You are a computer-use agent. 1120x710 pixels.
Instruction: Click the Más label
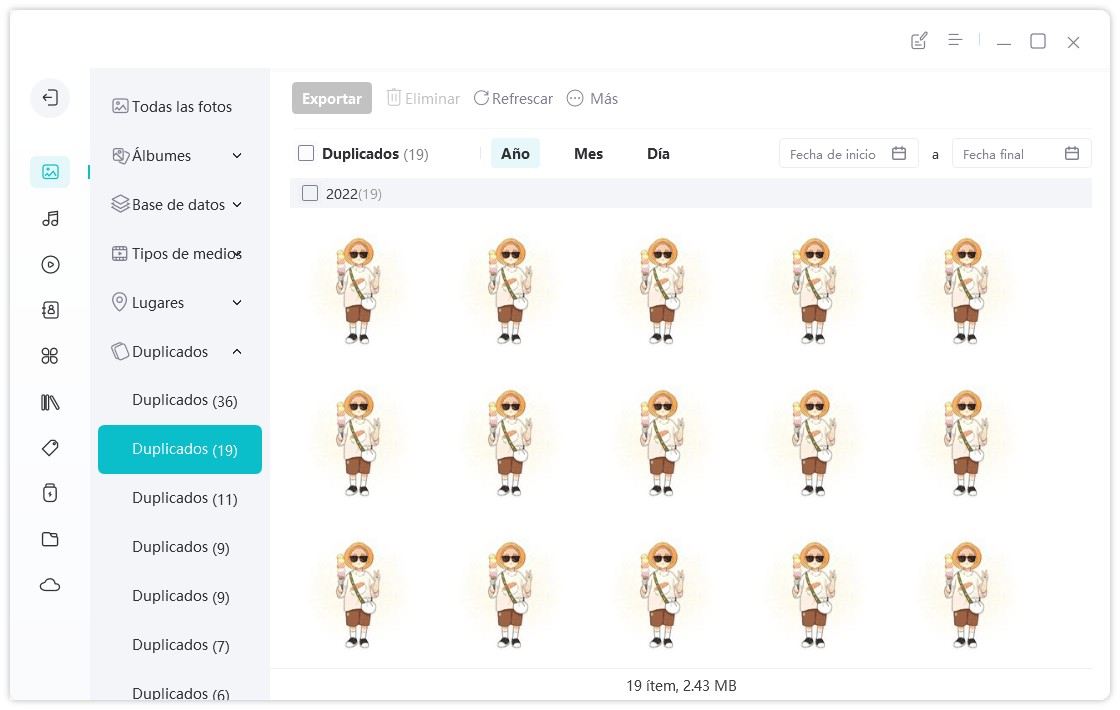(604, 99)
